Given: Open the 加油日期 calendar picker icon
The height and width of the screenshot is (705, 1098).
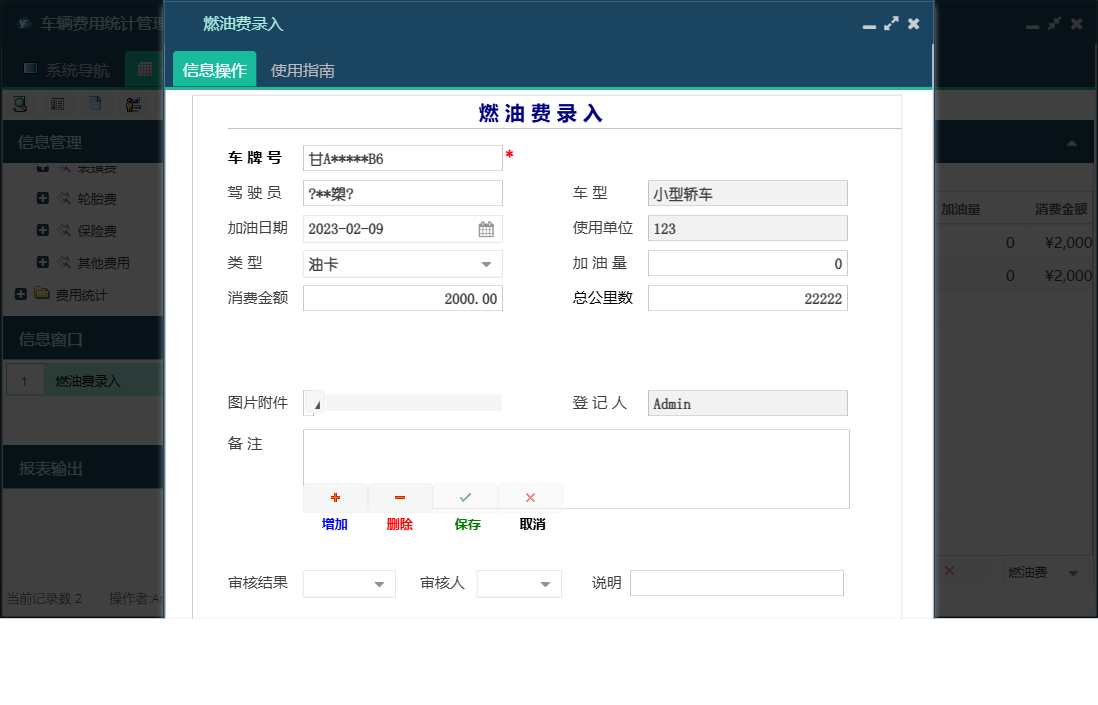Looking at the screenshot, I should point(487,229).
